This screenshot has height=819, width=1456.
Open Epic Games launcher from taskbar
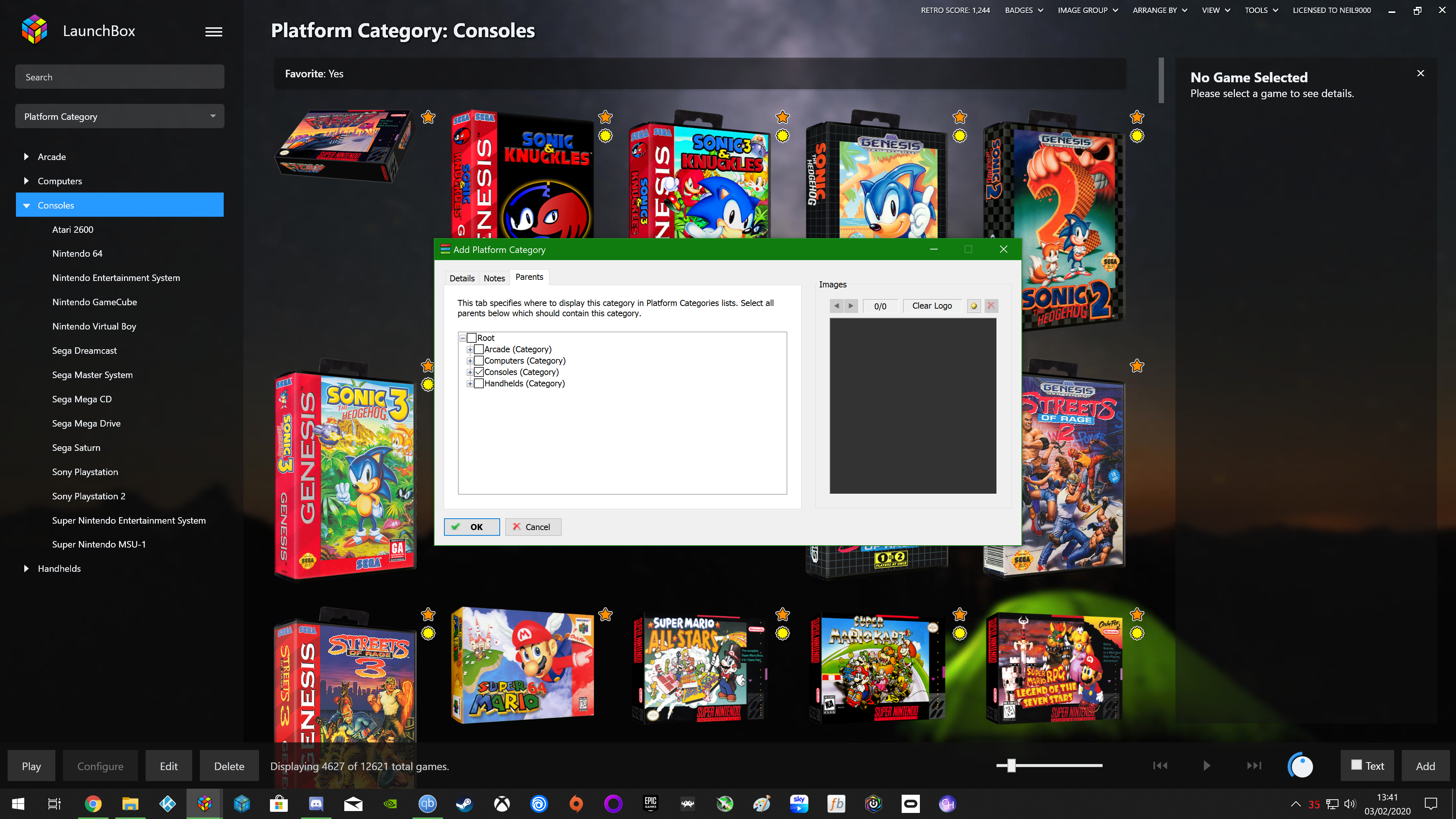coord(650,804)
